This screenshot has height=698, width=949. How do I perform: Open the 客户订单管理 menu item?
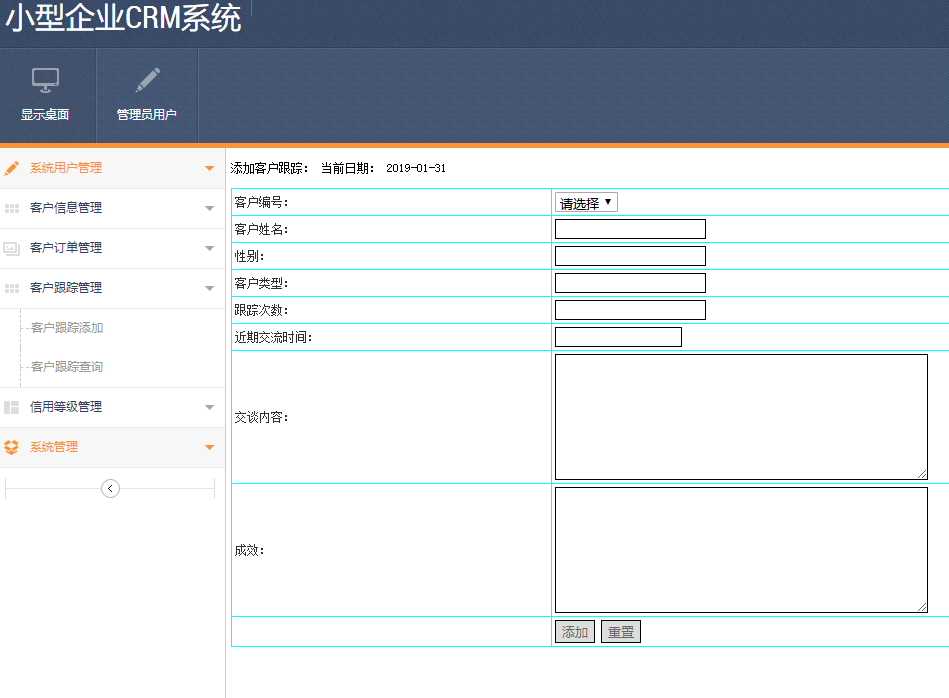tap(113, 248)
